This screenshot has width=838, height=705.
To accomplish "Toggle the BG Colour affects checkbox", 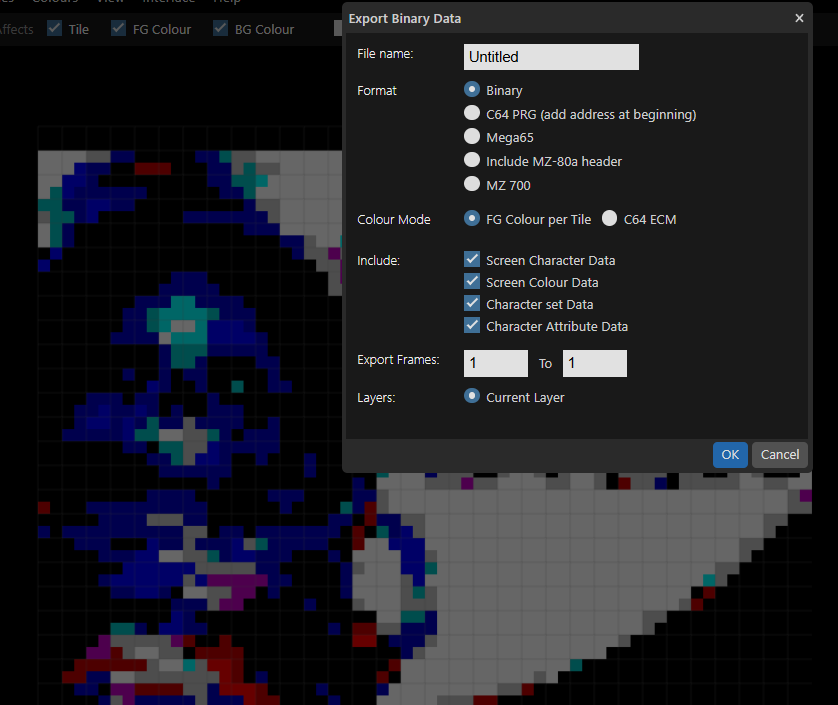I will coord(220,28).
